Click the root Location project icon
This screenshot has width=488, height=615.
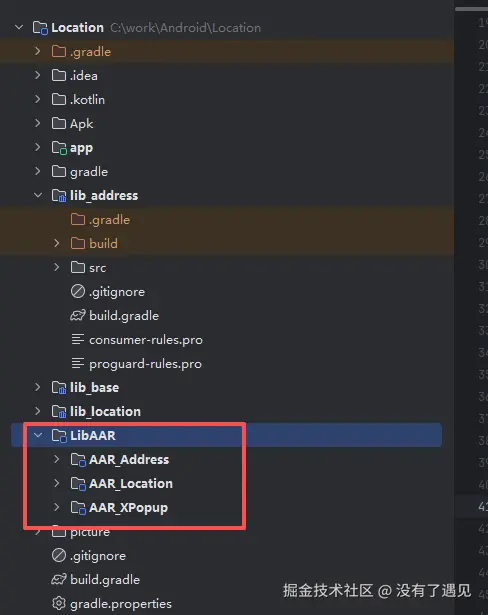(x=40, y=28)
